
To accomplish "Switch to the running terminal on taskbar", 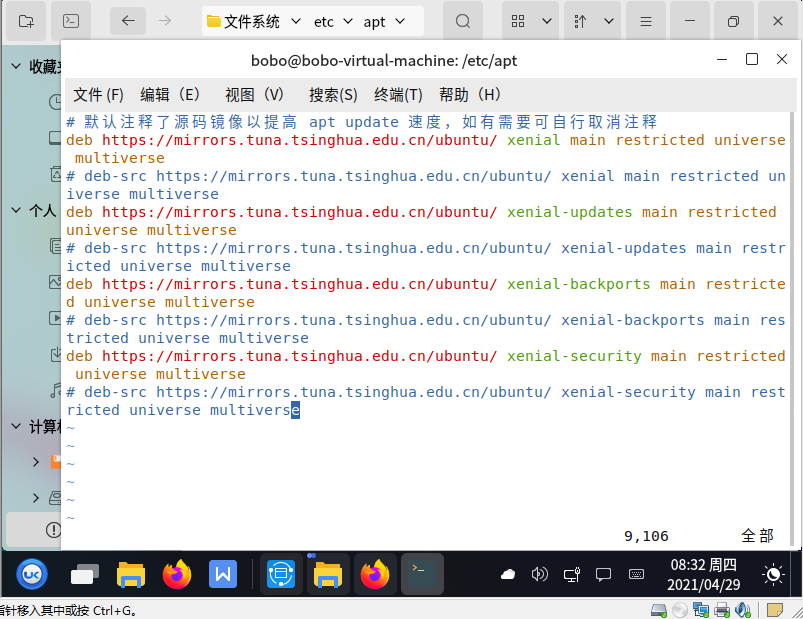I will (x=422, y=574).
